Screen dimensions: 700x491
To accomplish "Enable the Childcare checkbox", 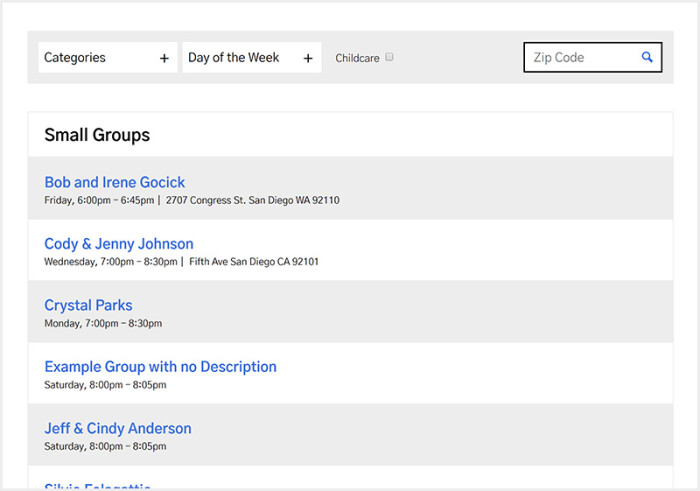I will tap(390, 57).
